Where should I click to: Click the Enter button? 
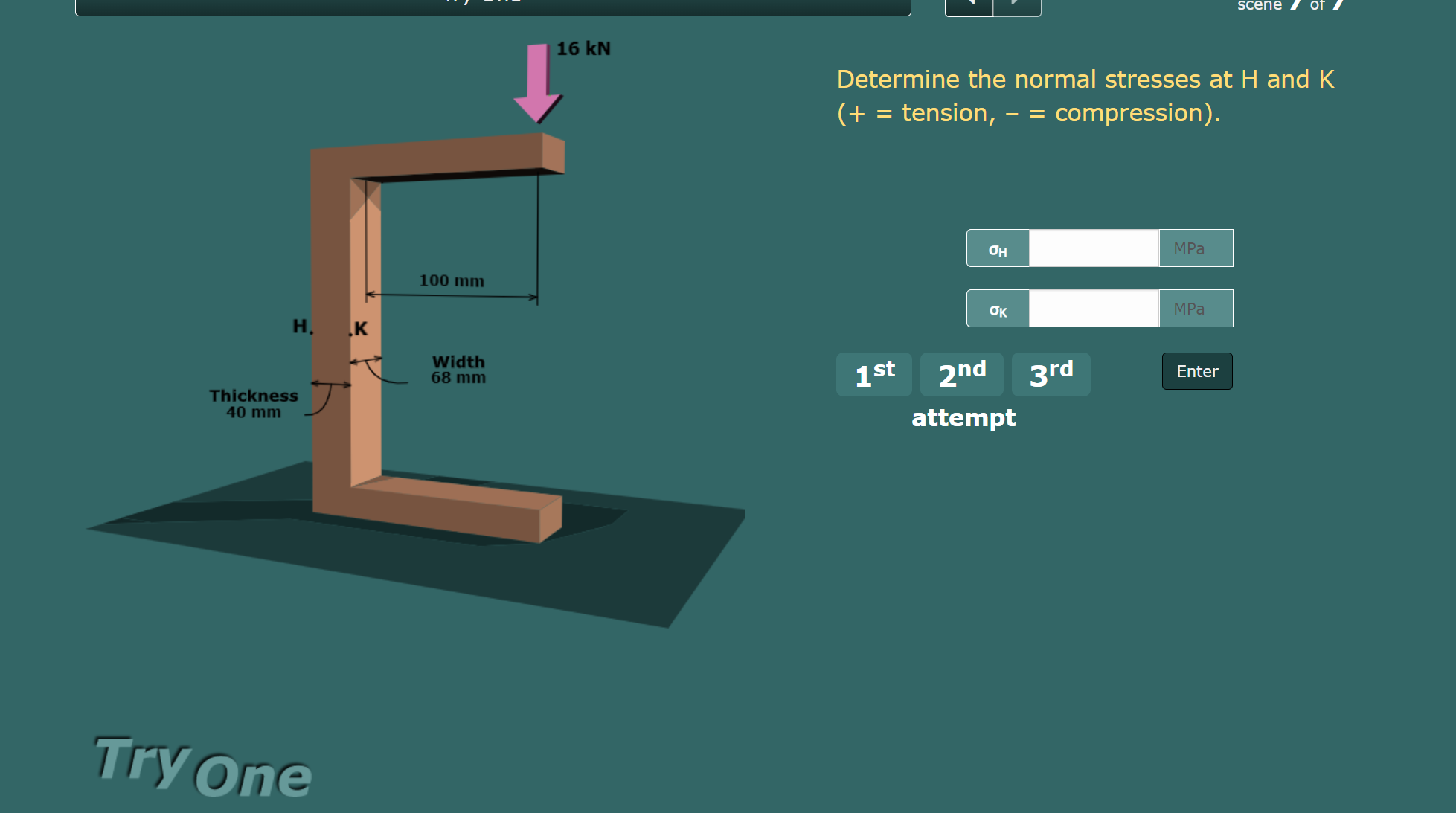click(x=1197, y=371)
